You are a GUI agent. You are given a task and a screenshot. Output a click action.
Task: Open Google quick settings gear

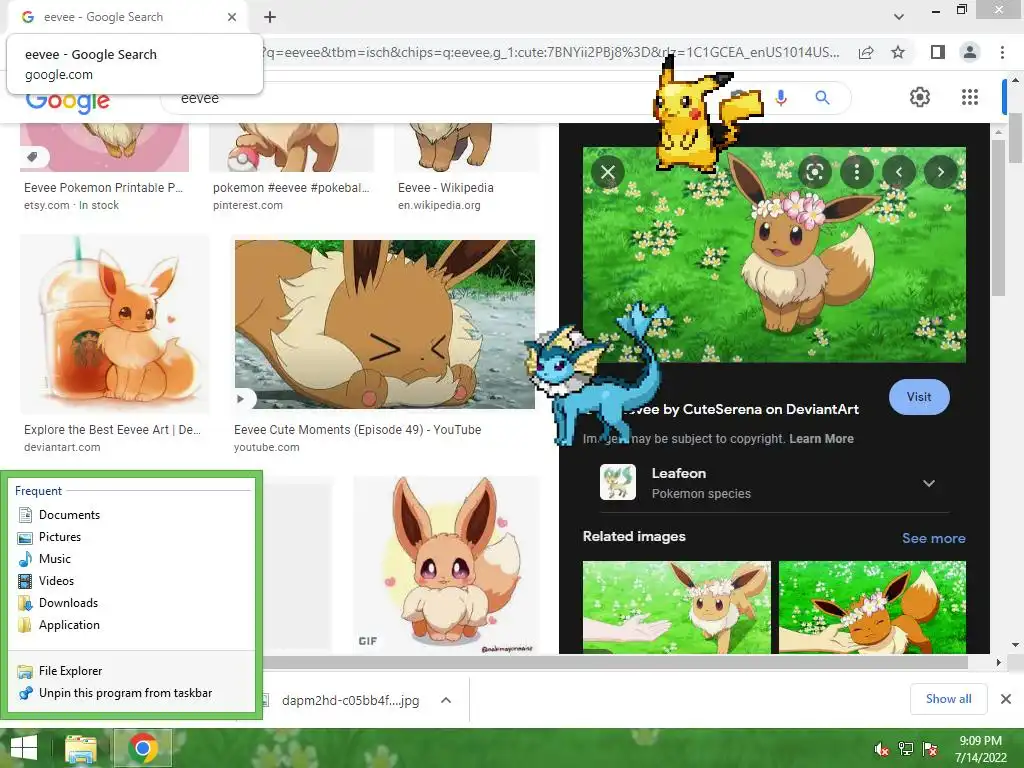pyautogui.click(x=920, y=97)
